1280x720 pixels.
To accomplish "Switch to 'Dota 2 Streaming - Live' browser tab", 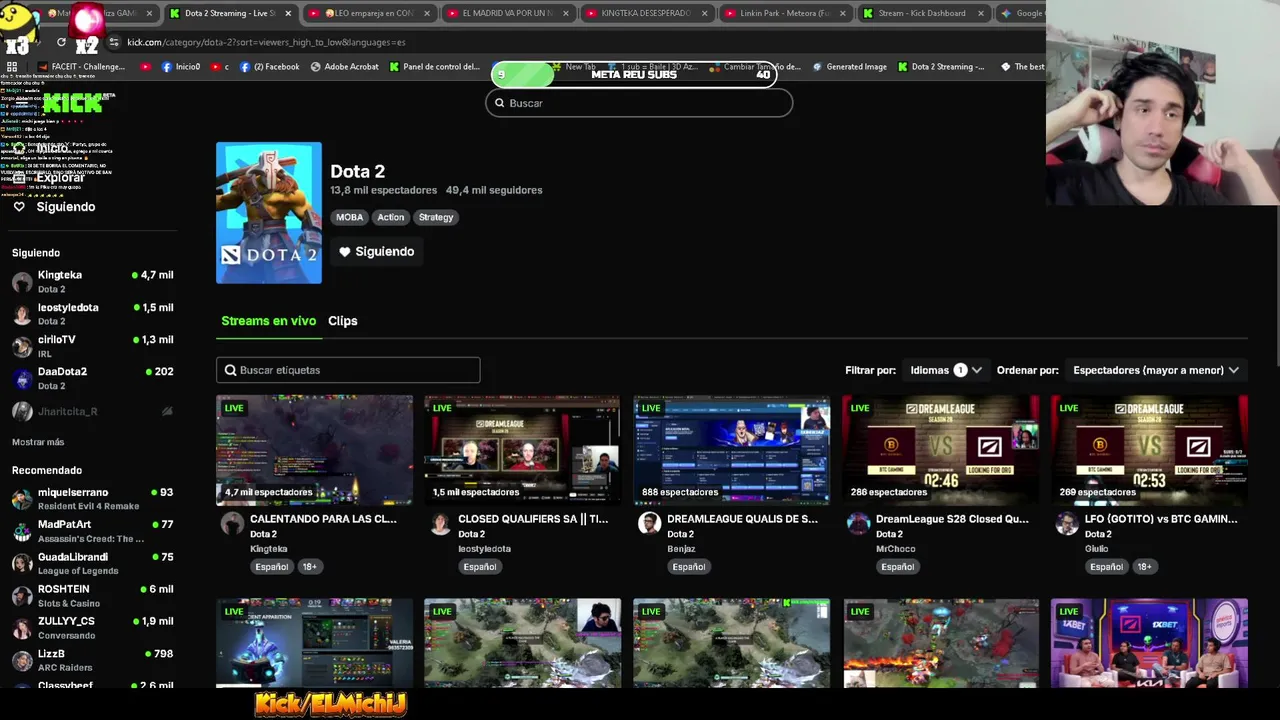I will point(229,13).
